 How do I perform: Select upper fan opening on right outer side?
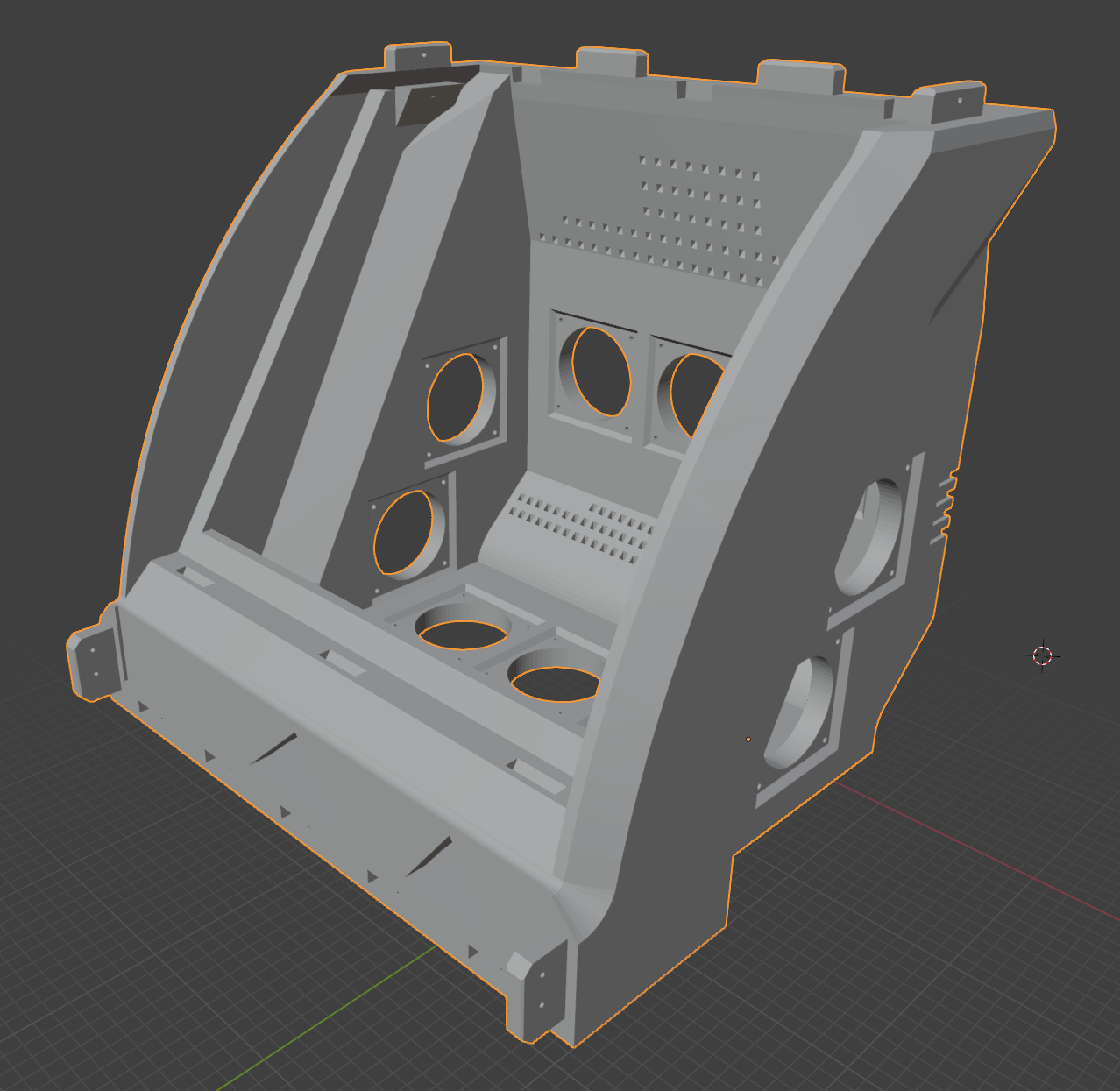coord(872,537)
